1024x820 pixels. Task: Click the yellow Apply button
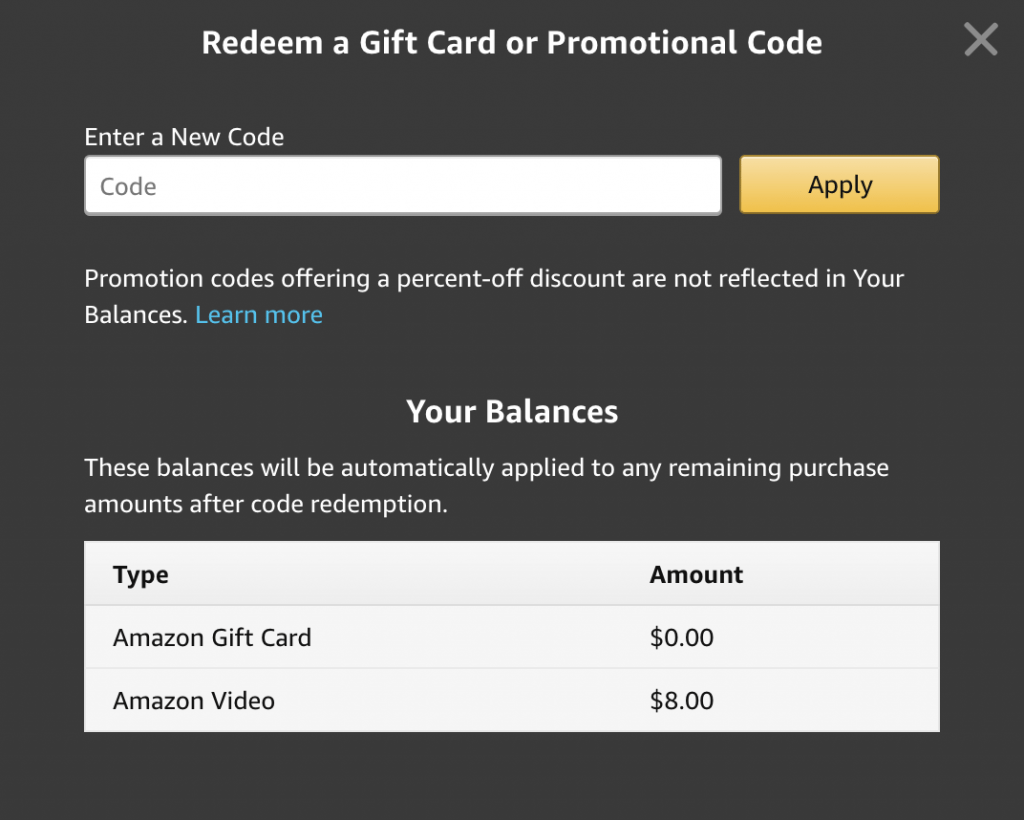pos(839,185)
